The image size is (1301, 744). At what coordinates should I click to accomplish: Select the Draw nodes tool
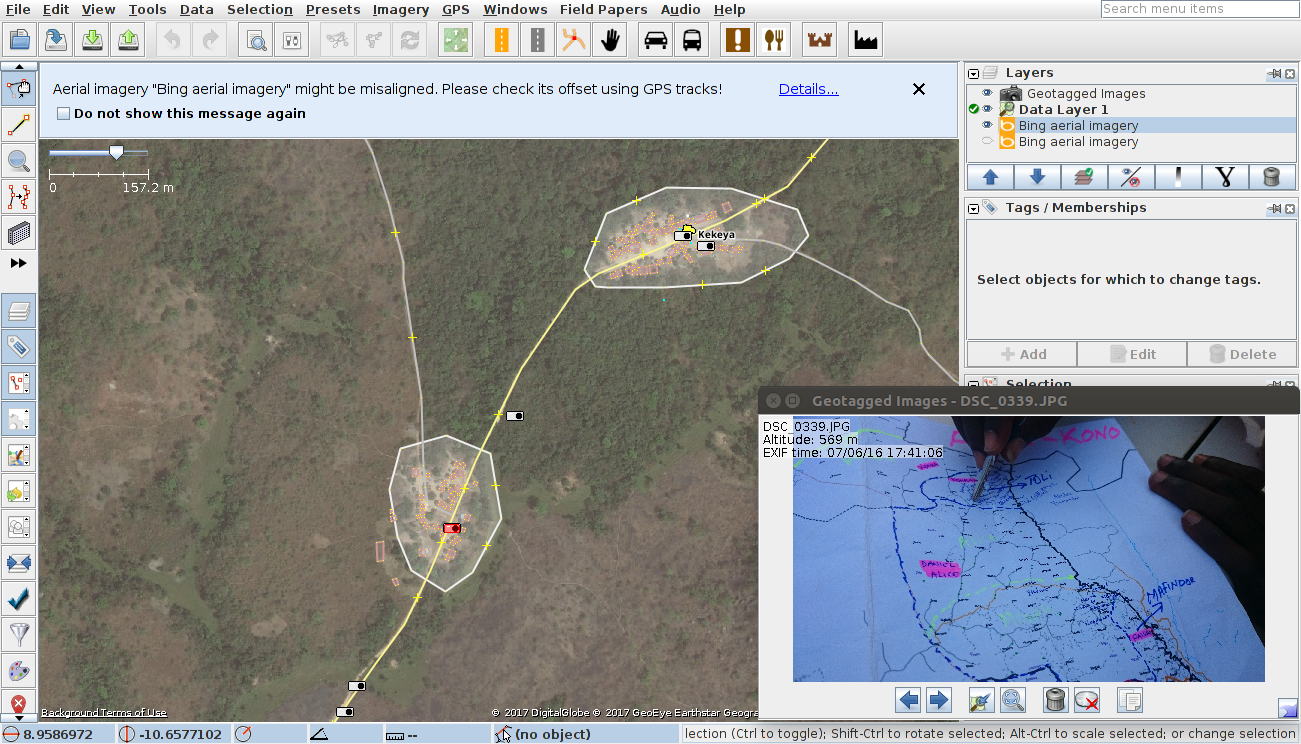19,124
